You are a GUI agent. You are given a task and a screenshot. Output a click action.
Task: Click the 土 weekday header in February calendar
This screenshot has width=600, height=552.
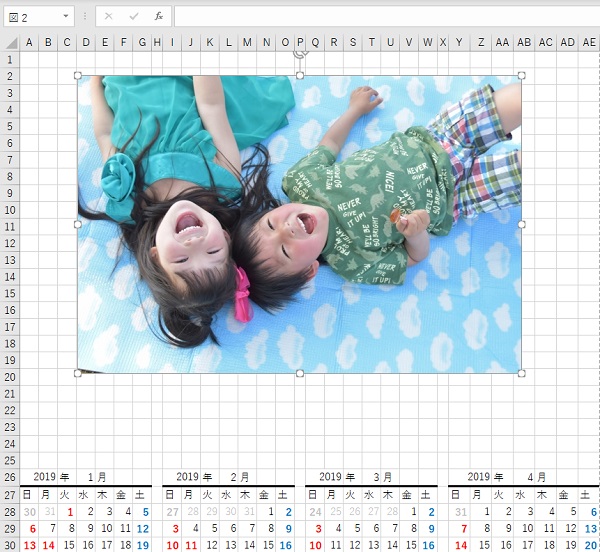tap(282, 495)
